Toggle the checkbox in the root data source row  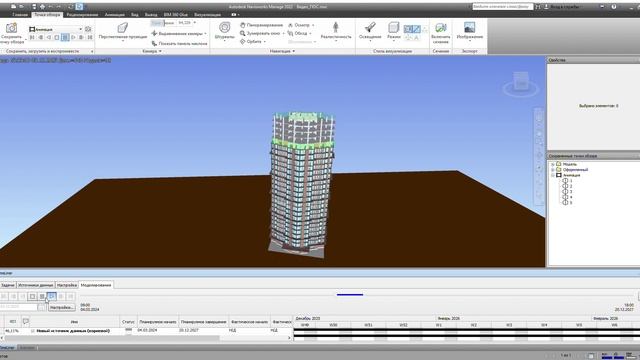pyautogui.click(x=33, y=331)
